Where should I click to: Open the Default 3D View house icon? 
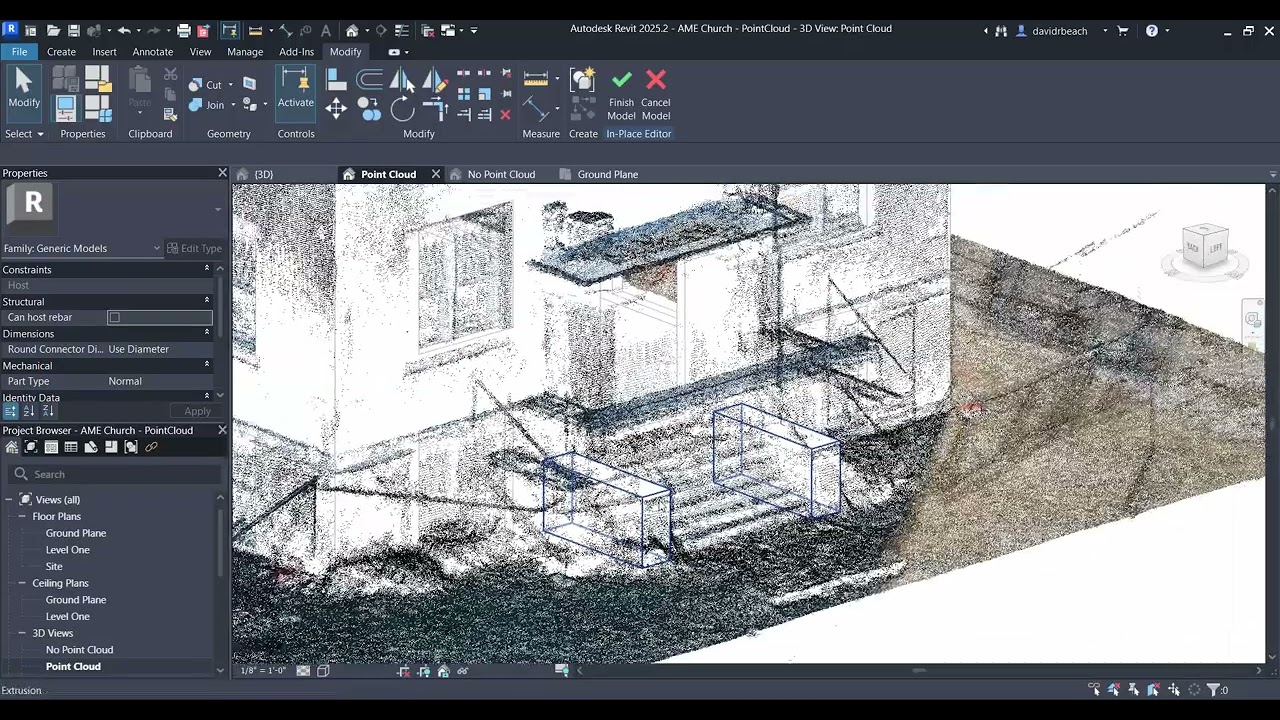click(352, 31)
